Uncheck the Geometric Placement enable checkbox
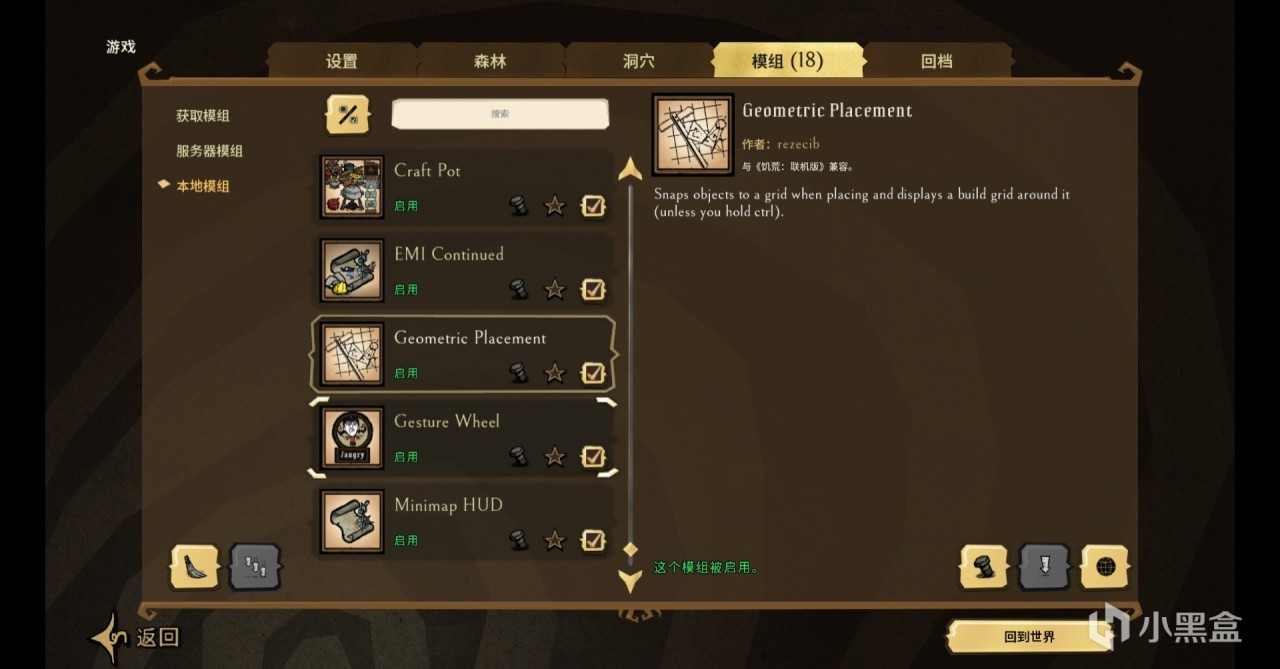The image size is (1280, 669). pos(593,373)
